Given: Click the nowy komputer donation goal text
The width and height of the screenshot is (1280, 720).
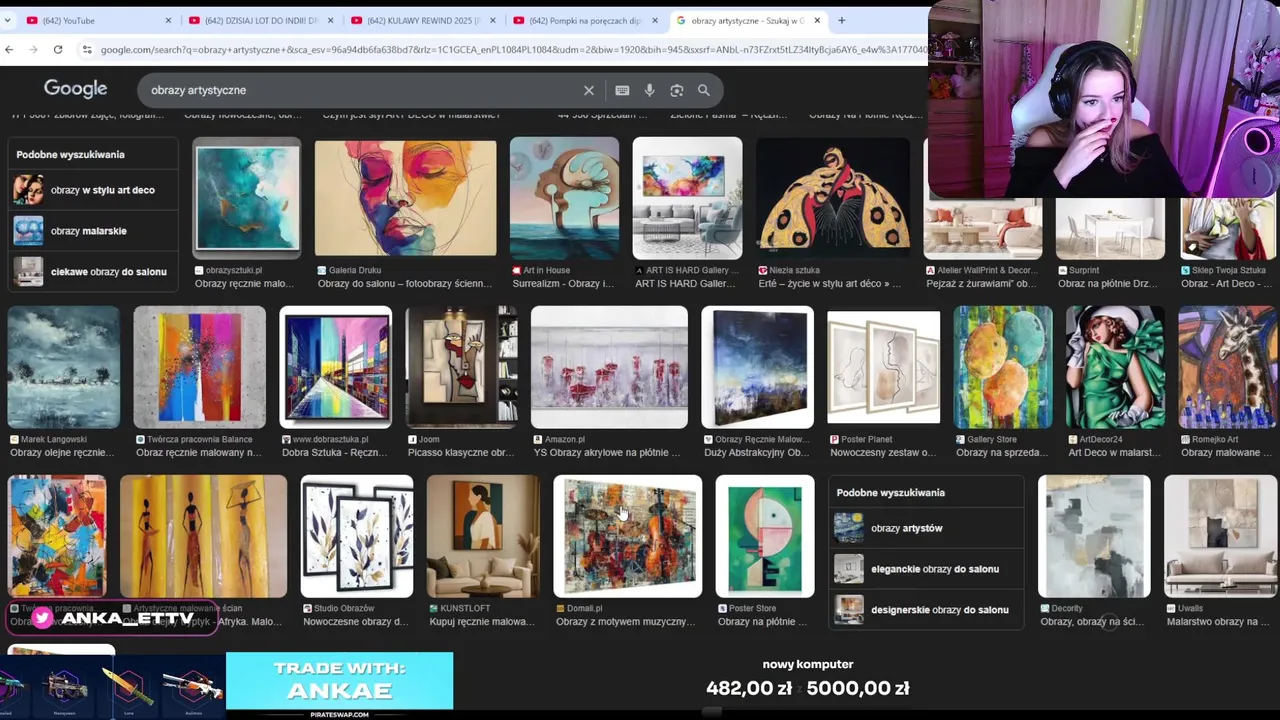Looking at the screenshot, I should [x=808, y=664].
